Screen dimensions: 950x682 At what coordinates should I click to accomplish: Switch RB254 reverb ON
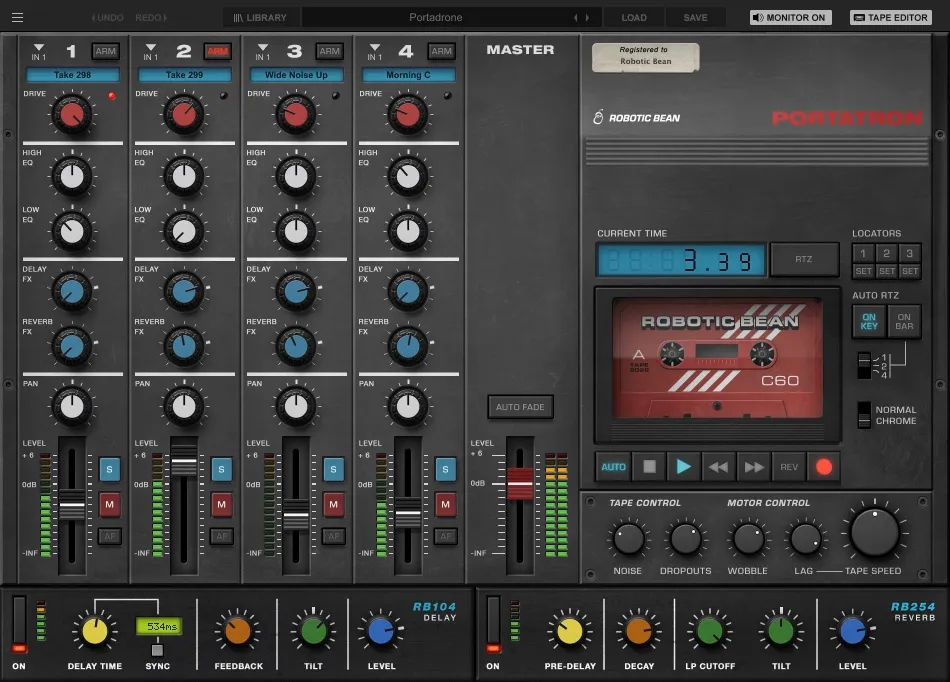click(493, 624)
